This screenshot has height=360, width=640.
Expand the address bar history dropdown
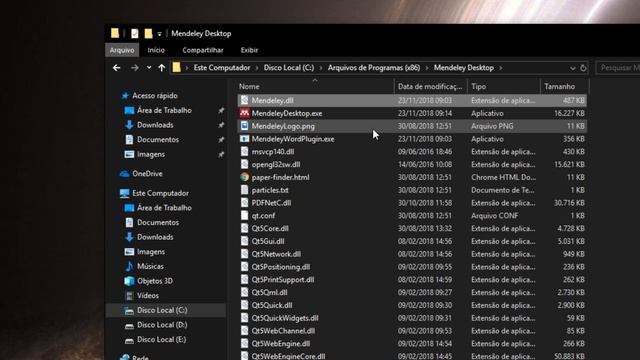pos(572,68)
